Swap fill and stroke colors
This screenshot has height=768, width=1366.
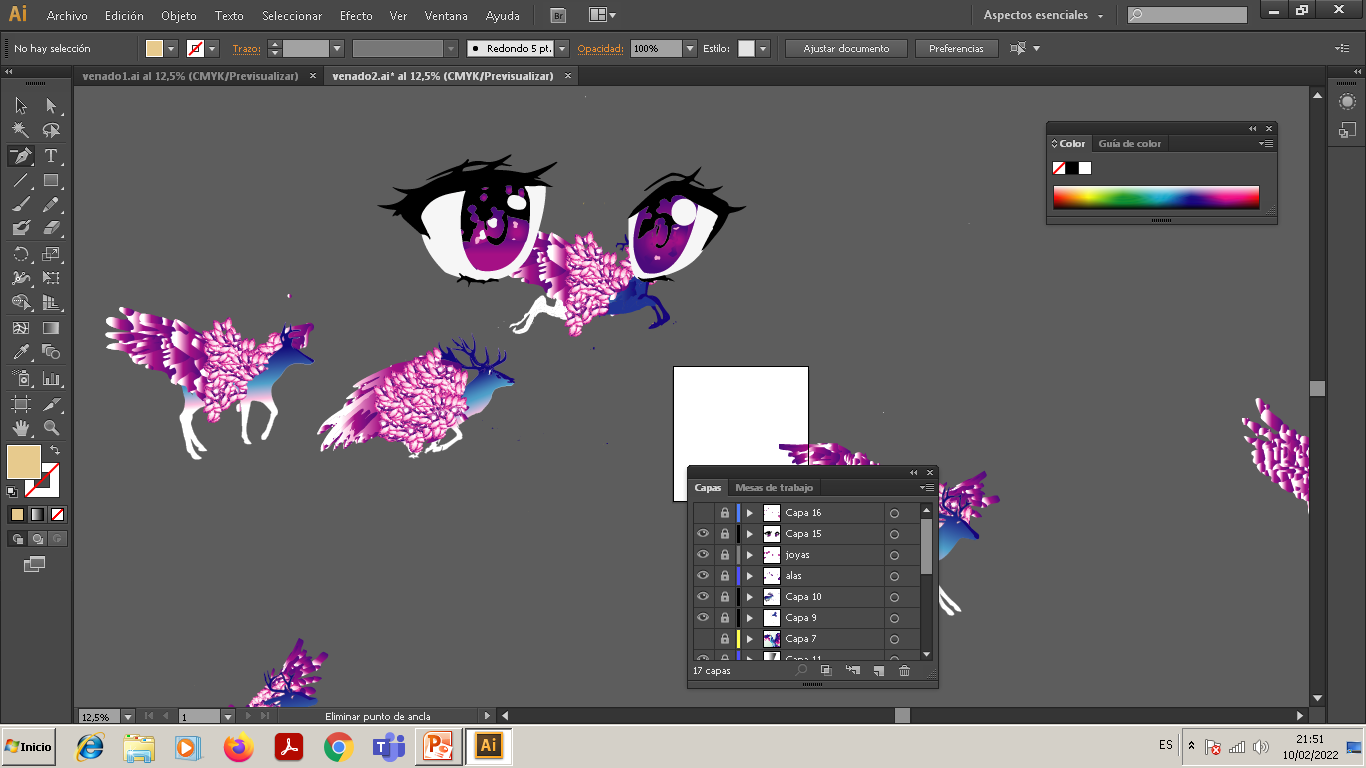55,451
